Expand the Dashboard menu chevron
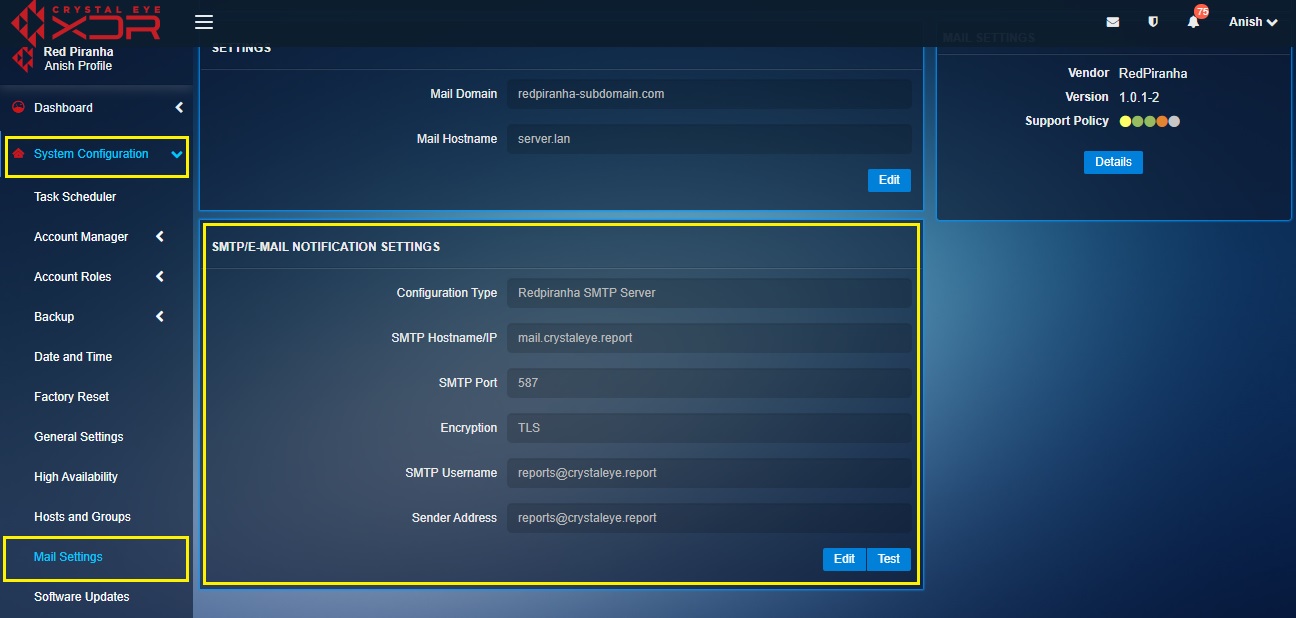 coord(179,108)
